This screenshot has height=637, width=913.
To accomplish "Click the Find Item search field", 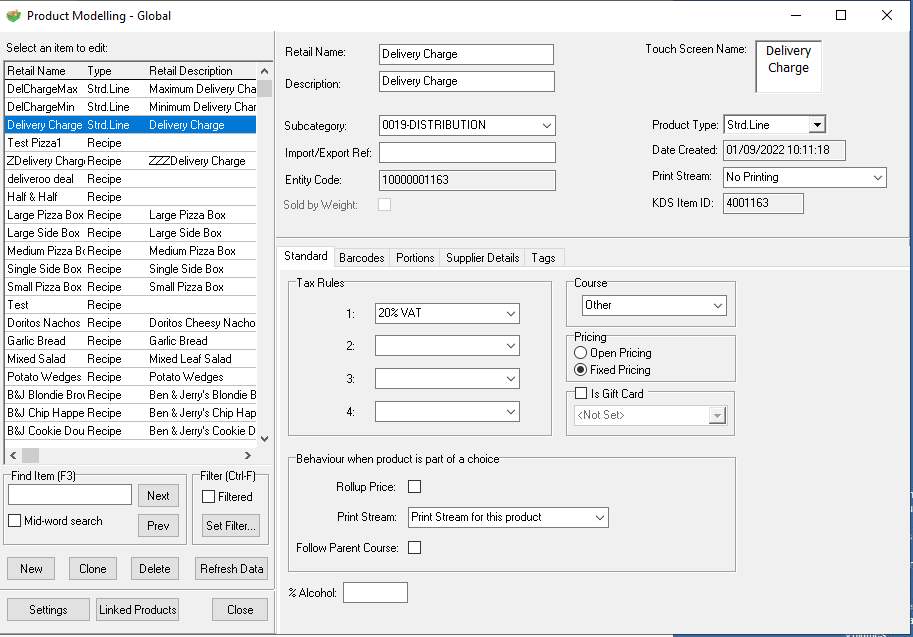I will tap(70, 495).
